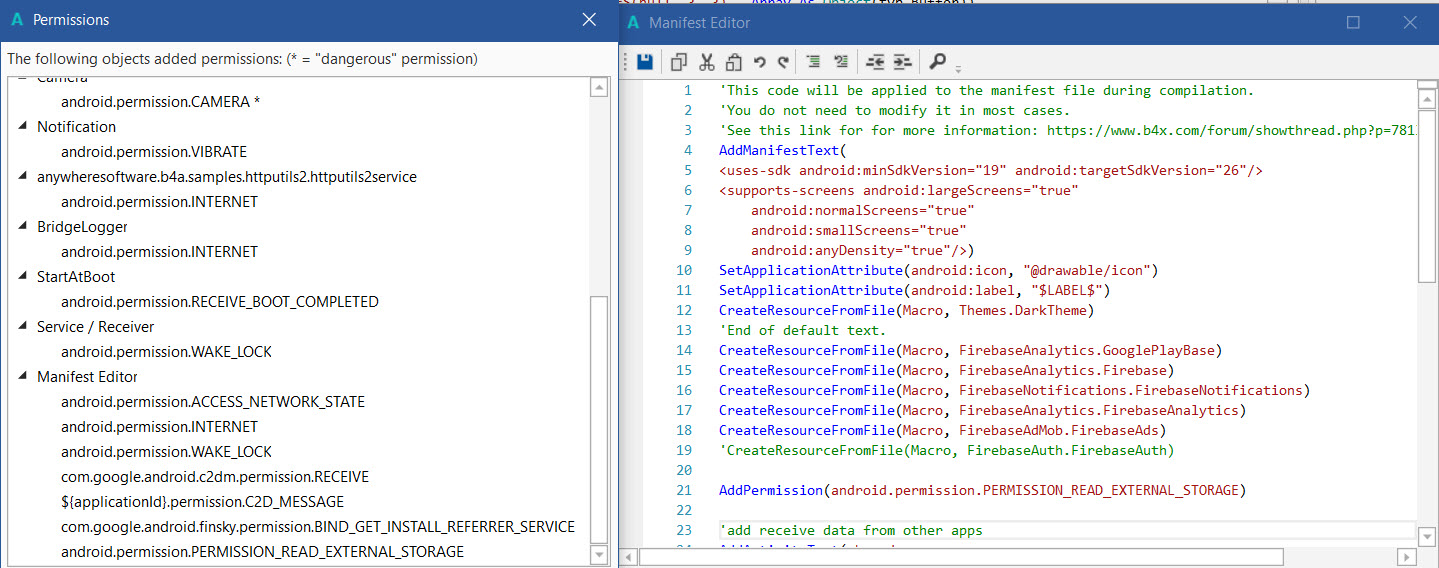This screenshot has width=1439, height=568.
Task: Click the FirebaseAdMob.FirebaseAds line
Action: point(942,430)
